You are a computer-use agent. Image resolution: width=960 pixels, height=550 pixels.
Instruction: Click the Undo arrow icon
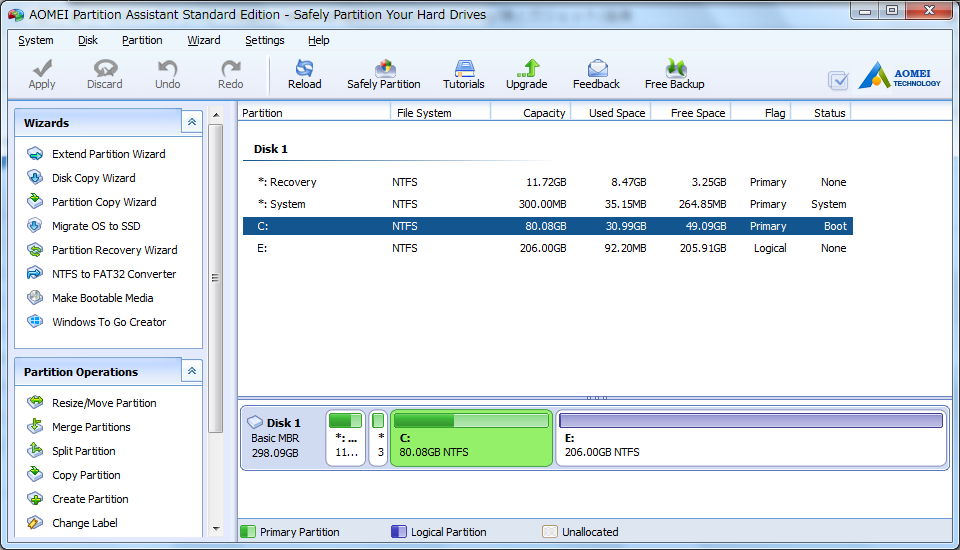click(167, 67)
